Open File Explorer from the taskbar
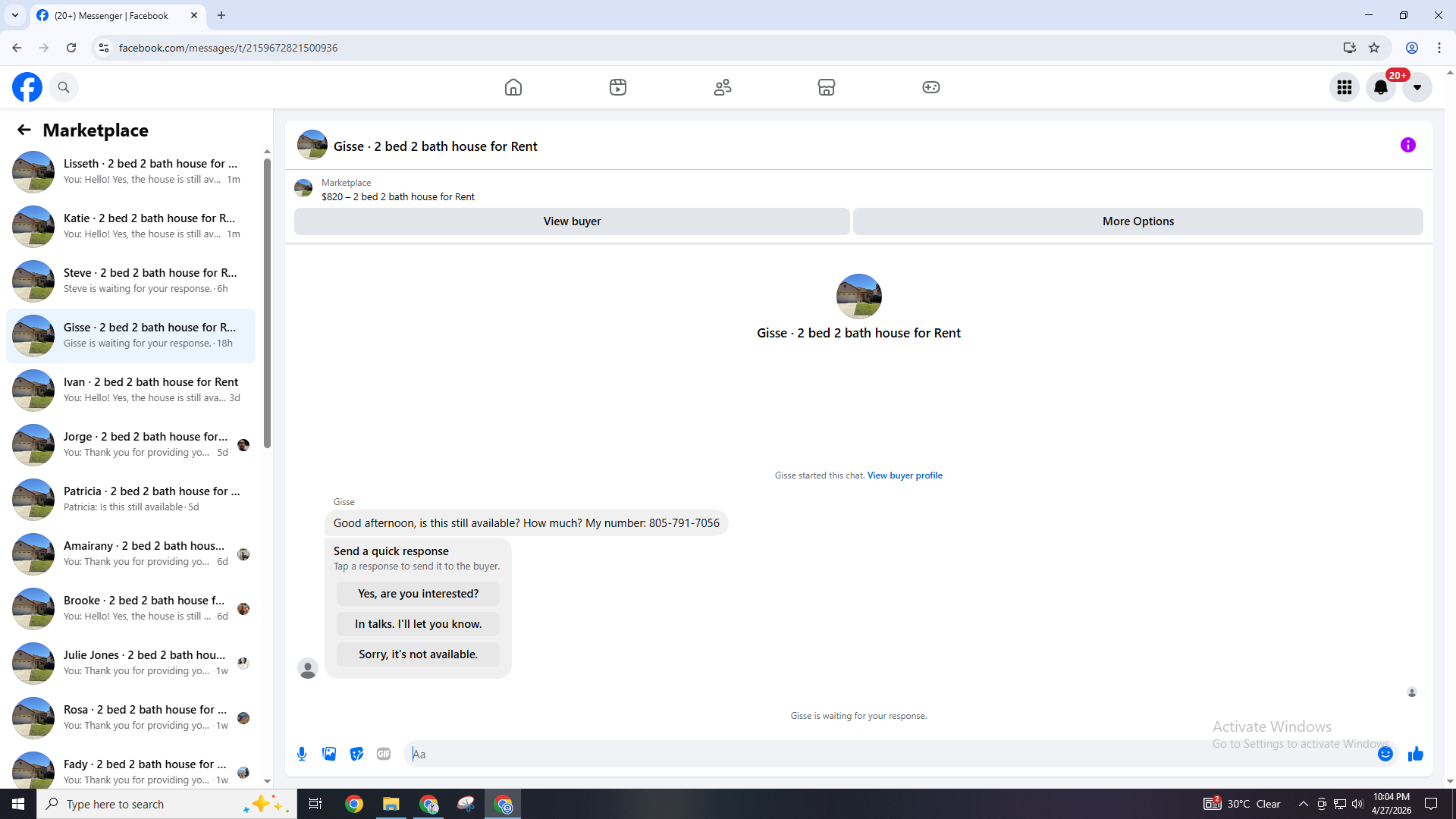1456x819 pixels. 391,804
